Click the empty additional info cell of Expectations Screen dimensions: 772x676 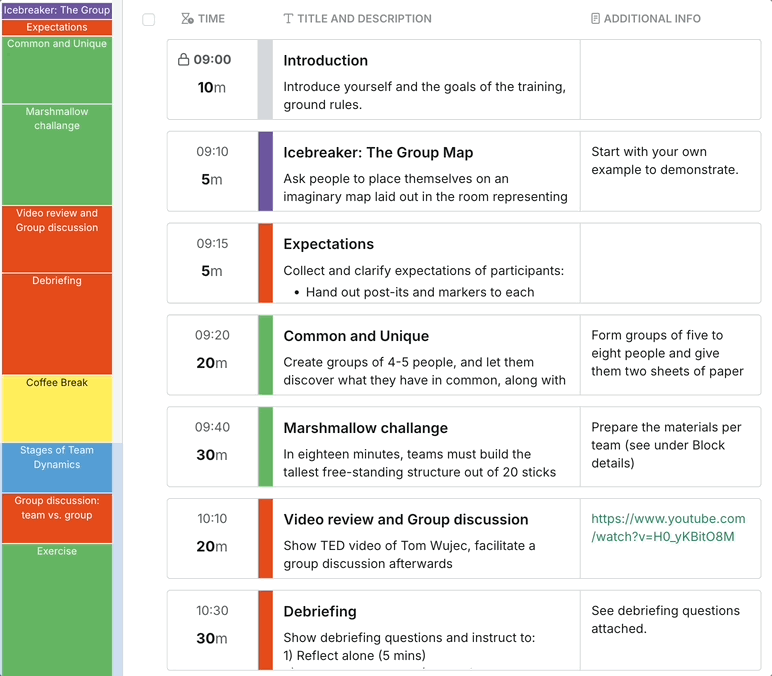pos(670,263)
